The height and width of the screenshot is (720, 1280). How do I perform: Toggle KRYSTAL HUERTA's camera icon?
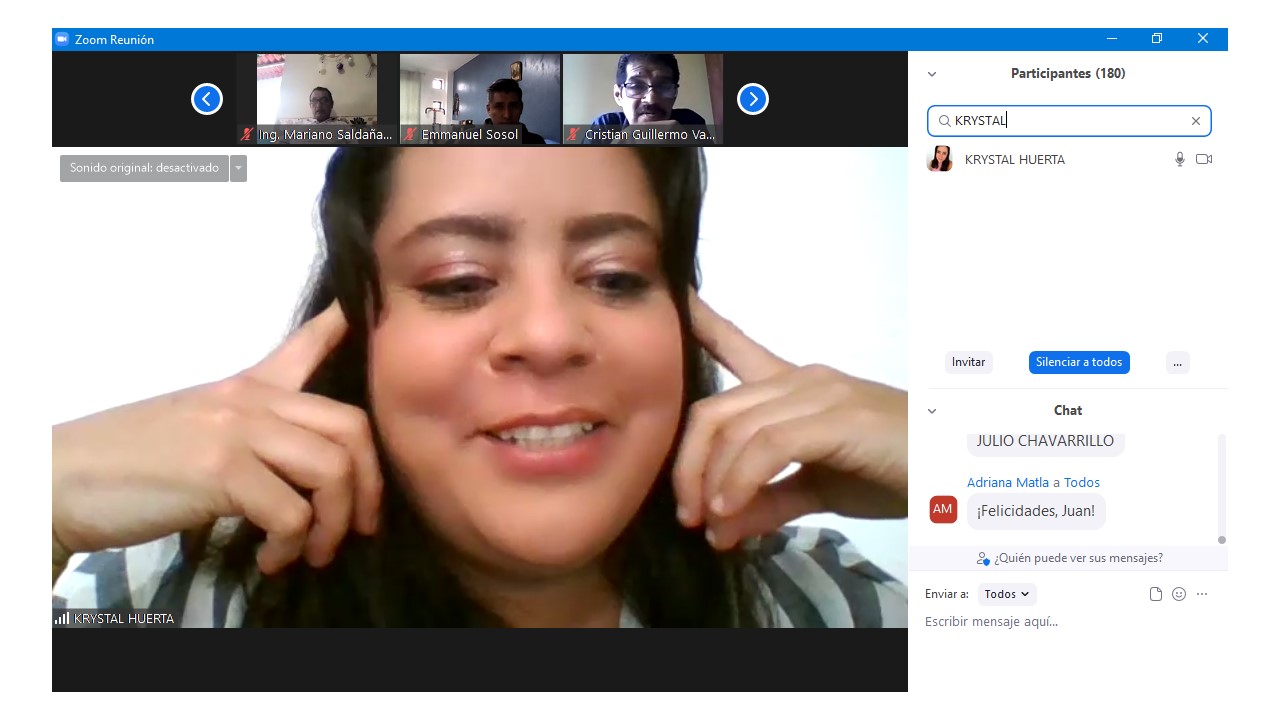[x=1204, y=159]
